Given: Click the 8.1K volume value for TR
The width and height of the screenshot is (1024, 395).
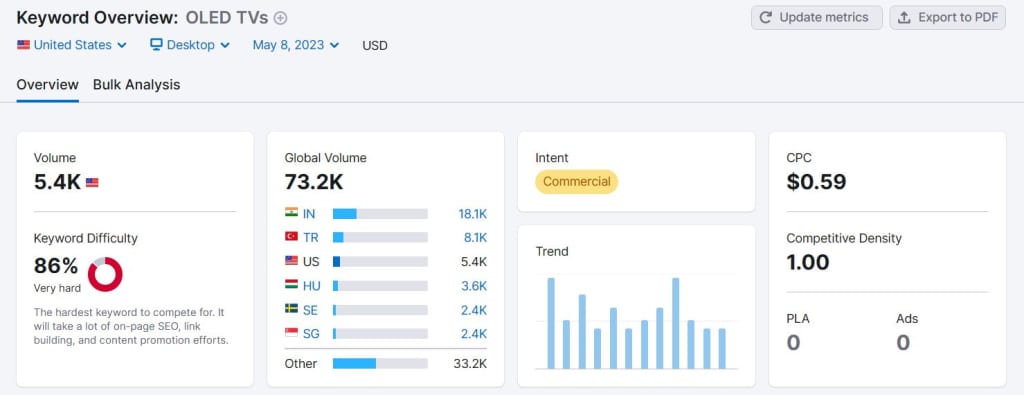Looking at the screenshot, I should tap(475, 238).
